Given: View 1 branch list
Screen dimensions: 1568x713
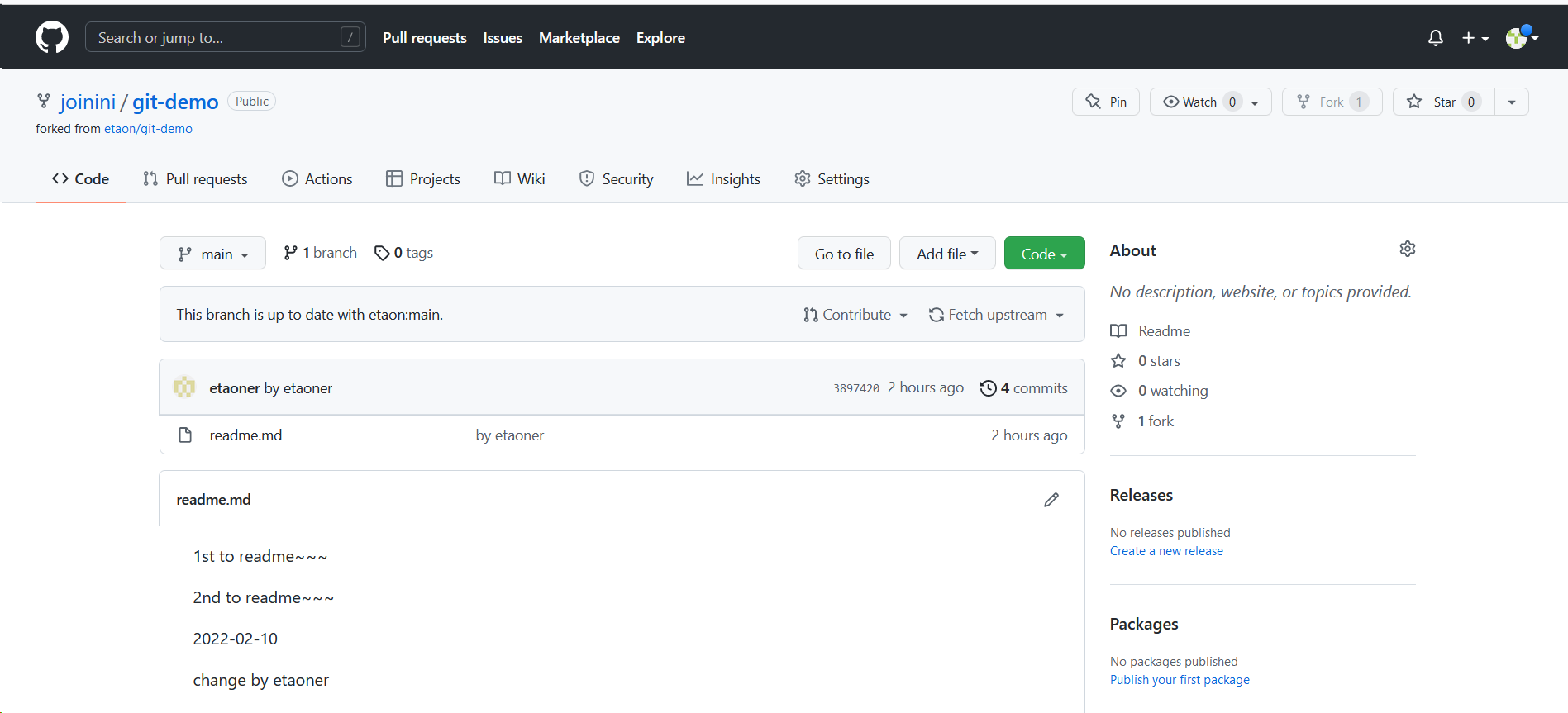Looking at the screenshot, I should [321, 253].
